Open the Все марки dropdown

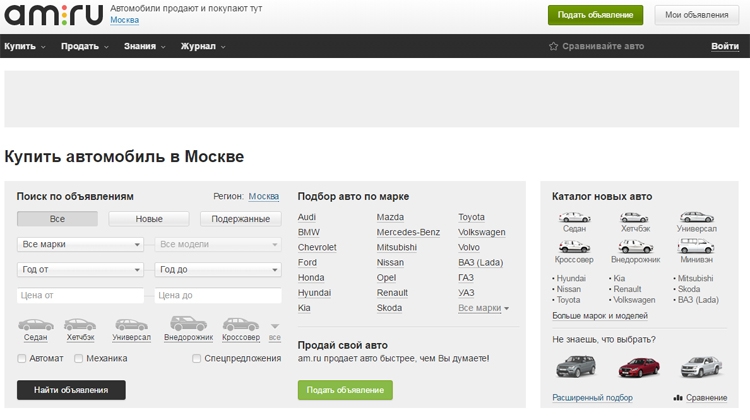coord(80,244)
